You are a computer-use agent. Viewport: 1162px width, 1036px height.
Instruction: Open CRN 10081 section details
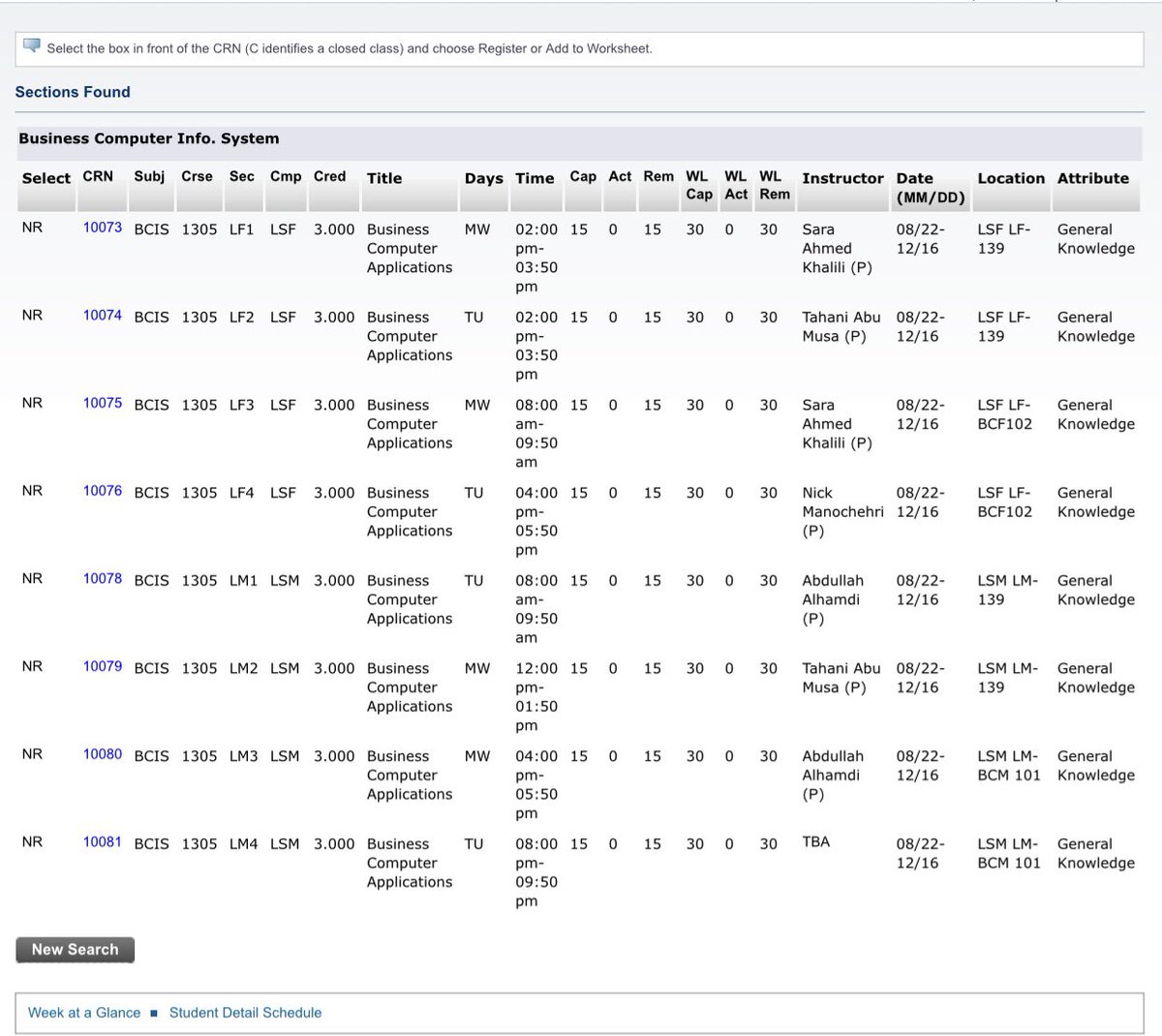(103, 841)
